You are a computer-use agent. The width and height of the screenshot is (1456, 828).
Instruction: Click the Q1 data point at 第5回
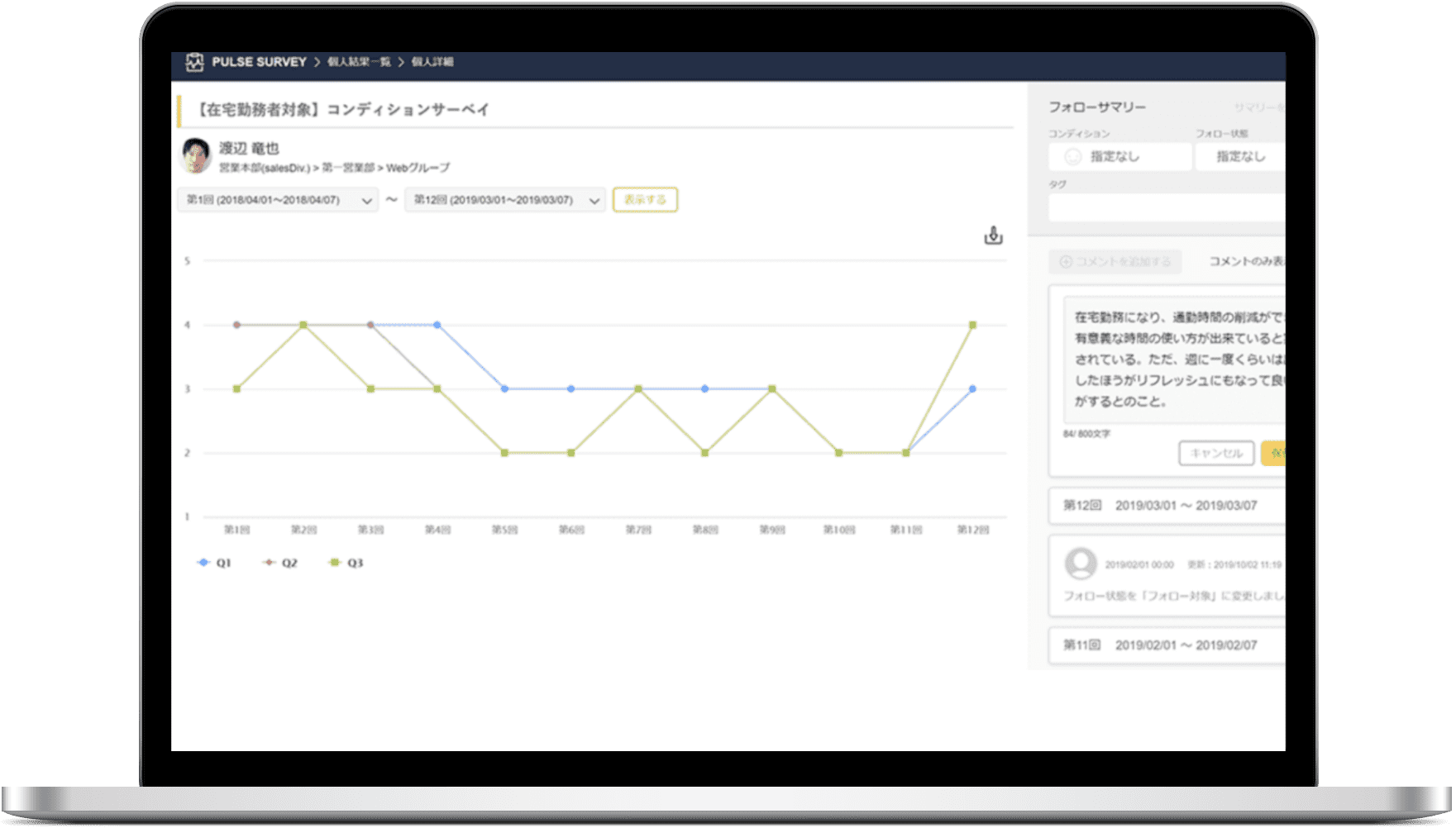(504, 388)
